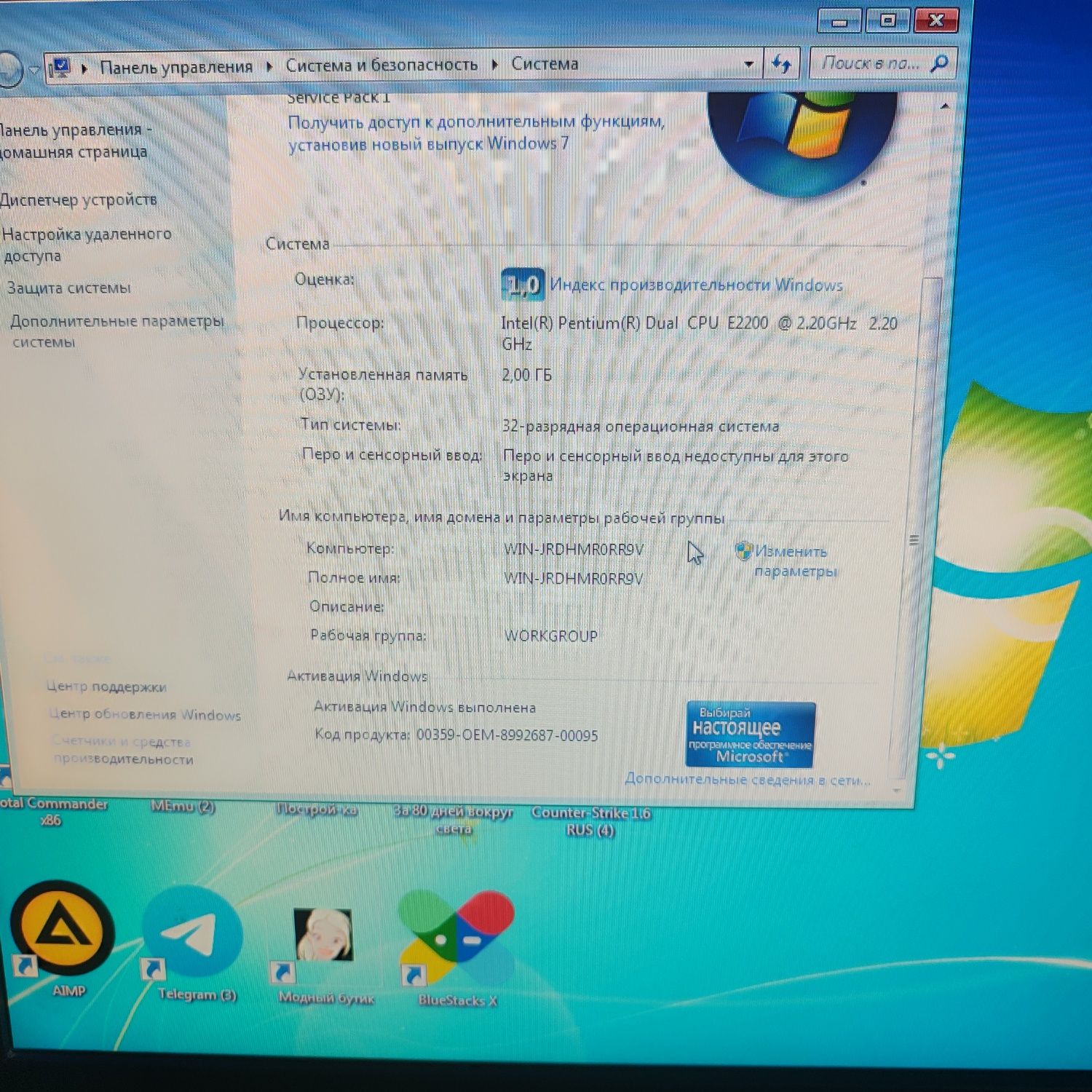Open the recent pages dropdown arrow
Image resolution: width=1092 pixels, height=1092 pixels.
[33, 71]
